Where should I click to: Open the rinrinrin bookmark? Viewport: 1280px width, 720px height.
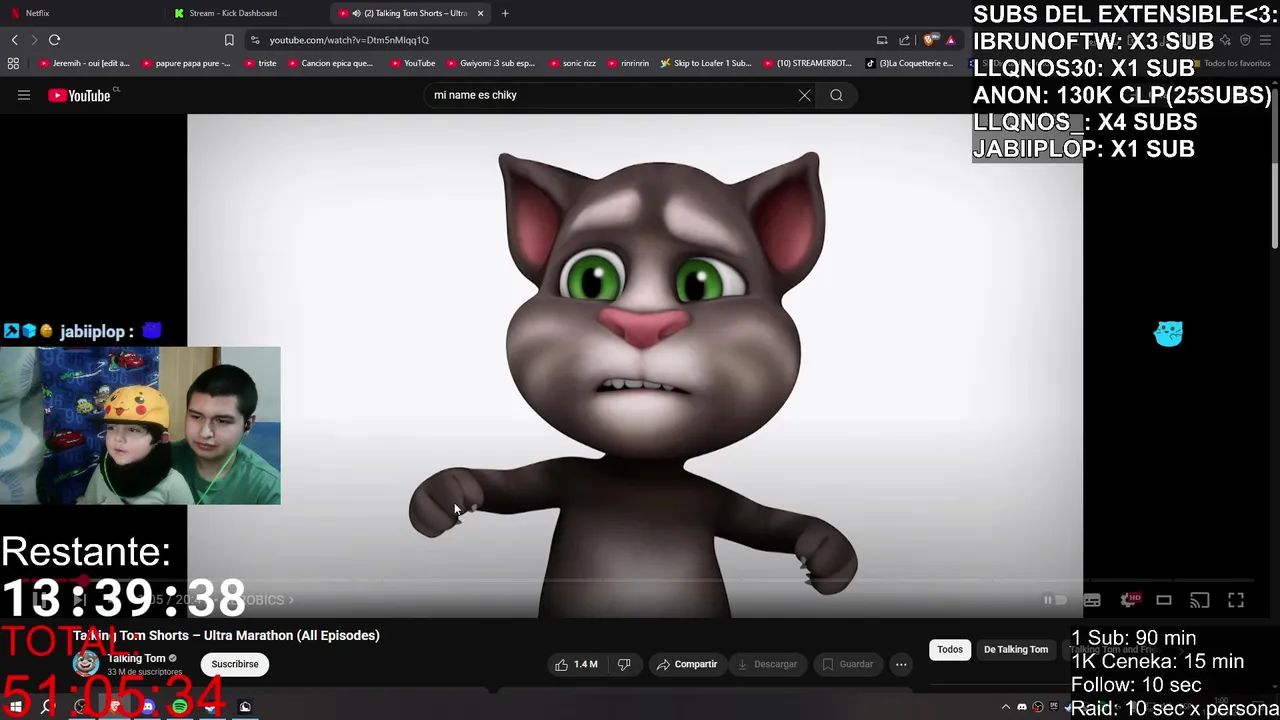point(627,63)
